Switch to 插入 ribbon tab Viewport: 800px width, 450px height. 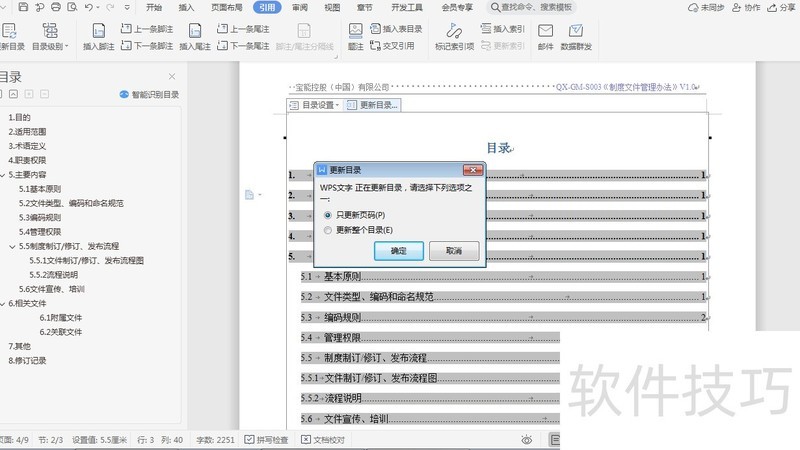point(186,7)
